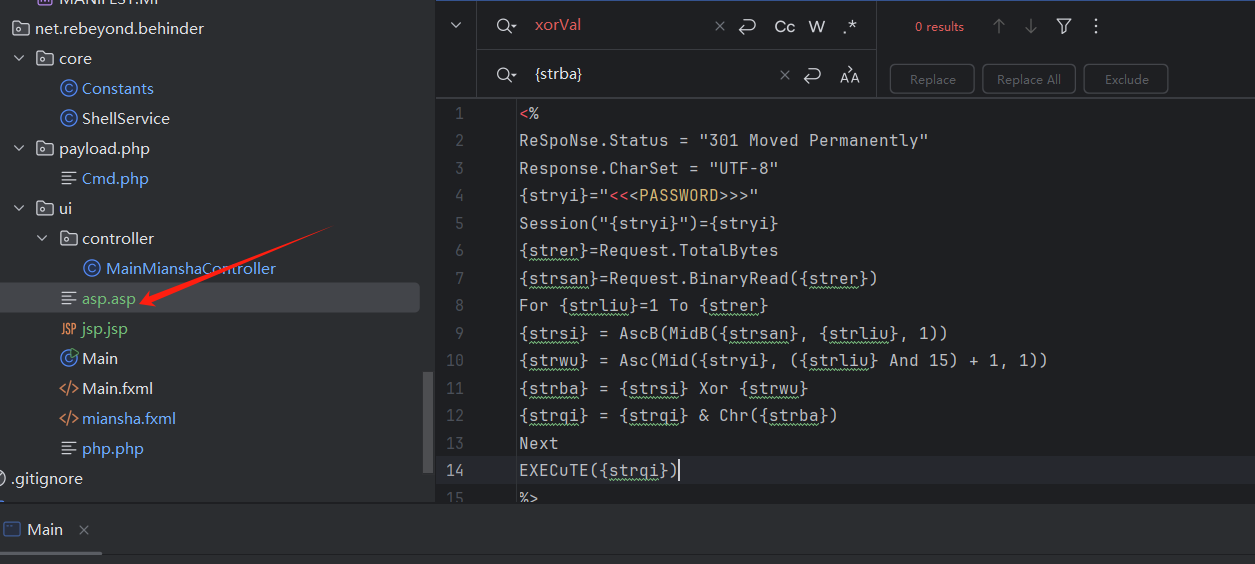Click the Main run tab icon
This screenshot has height=564, width=1255.
12,529
